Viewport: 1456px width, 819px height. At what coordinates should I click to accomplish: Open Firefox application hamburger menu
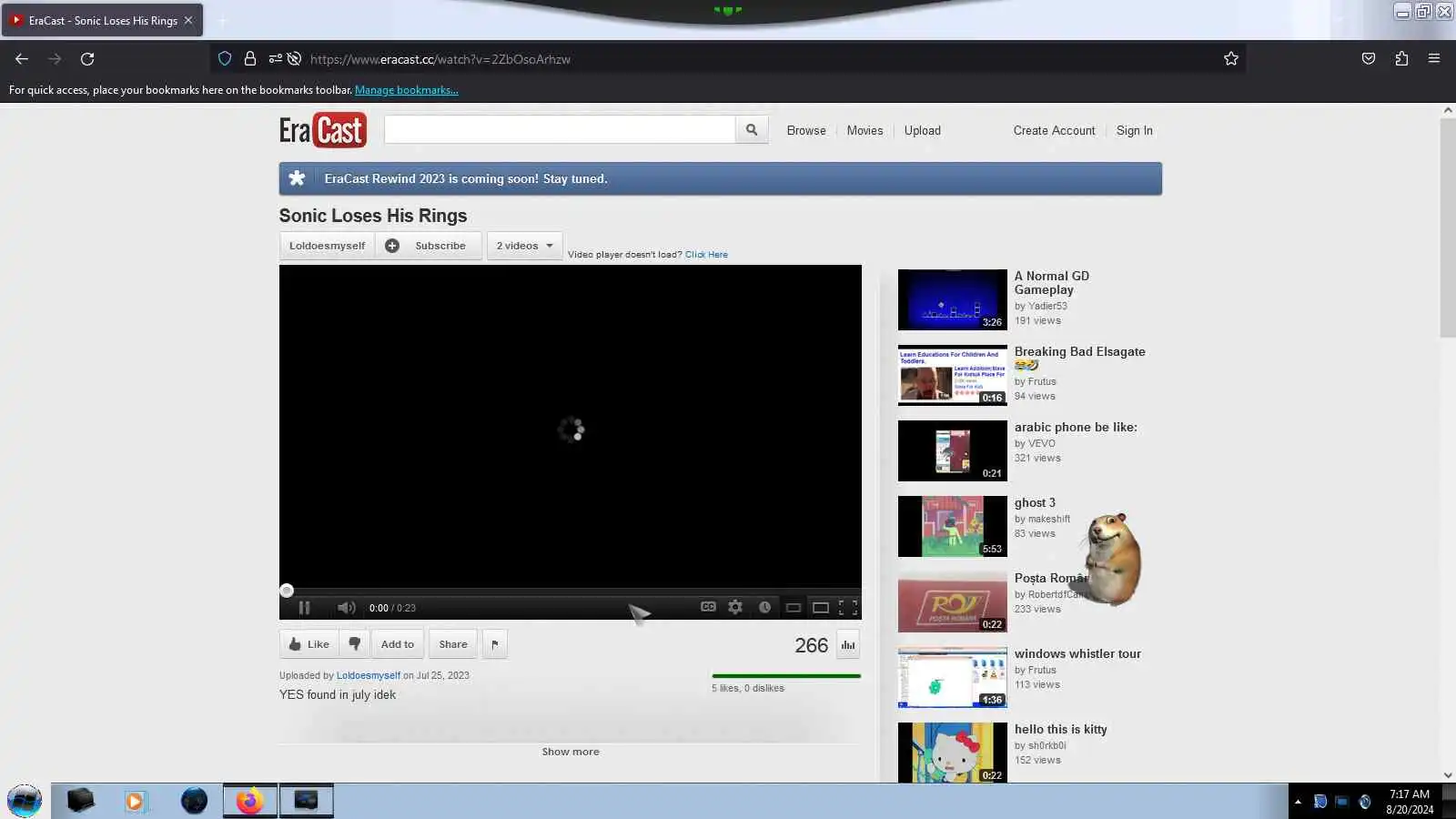pyautogui.click(x=1434, y=59)
